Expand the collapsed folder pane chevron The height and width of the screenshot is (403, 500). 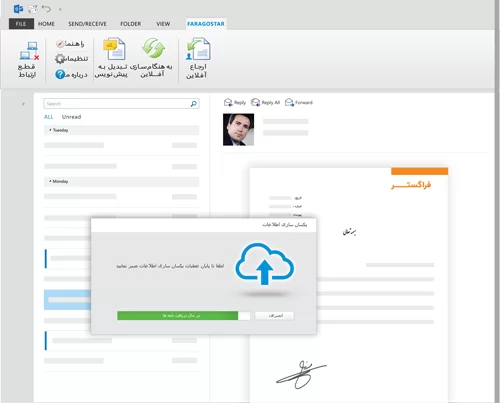[x=23, y=104]
